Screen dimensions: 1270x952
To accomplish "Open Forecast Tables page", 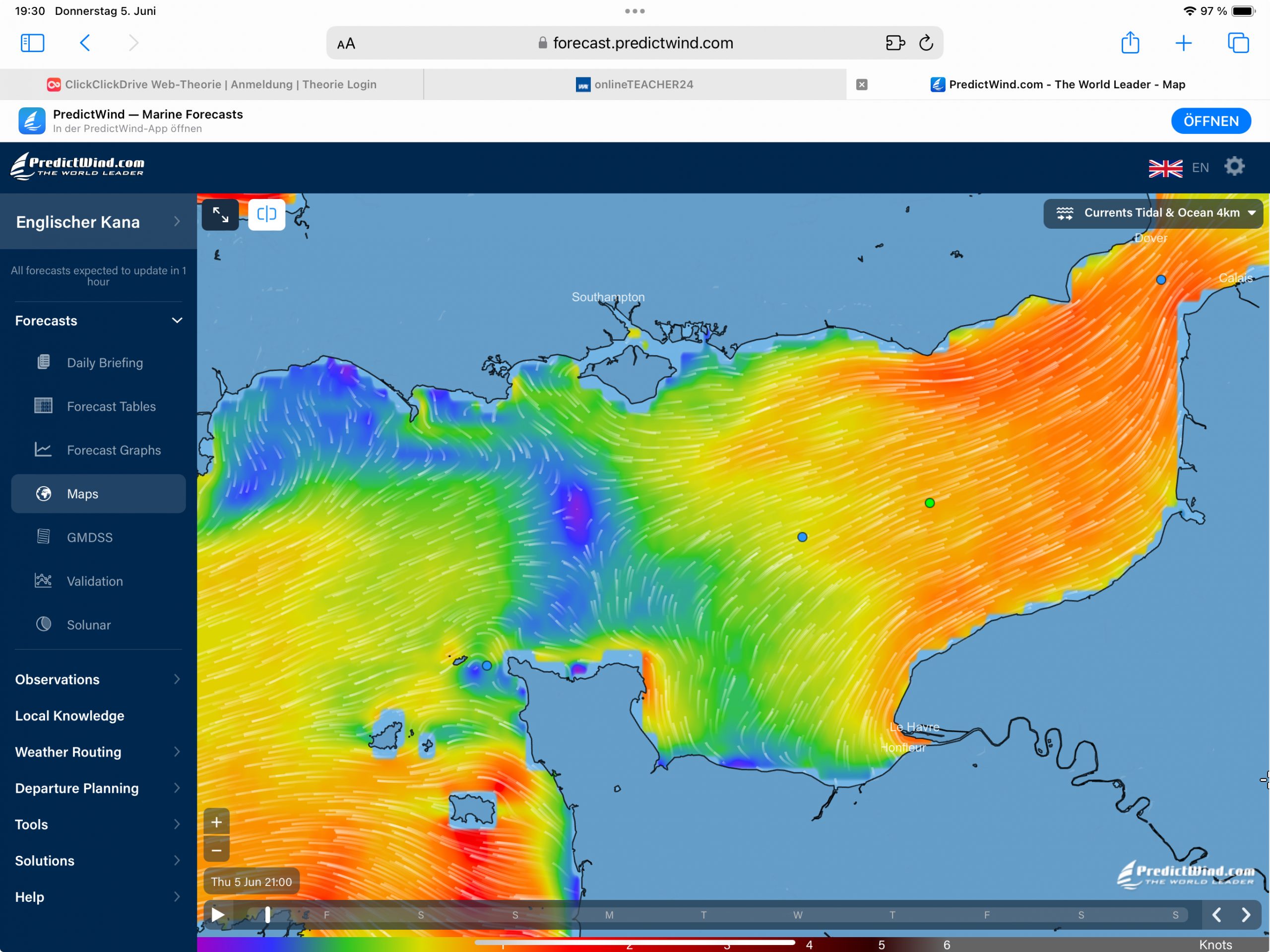I will pyautogui.click(x=111, y=406).
